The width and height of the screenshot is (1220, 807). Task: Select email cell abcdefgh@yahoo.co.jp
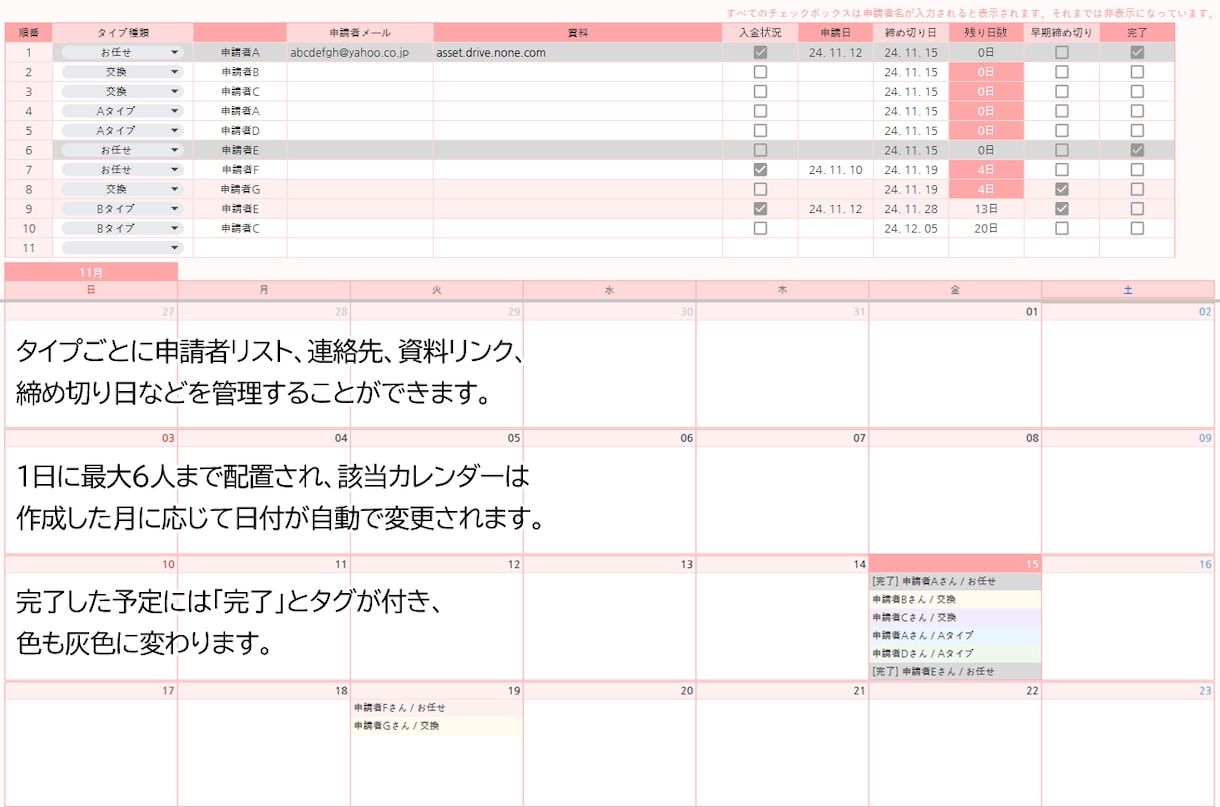360,52
